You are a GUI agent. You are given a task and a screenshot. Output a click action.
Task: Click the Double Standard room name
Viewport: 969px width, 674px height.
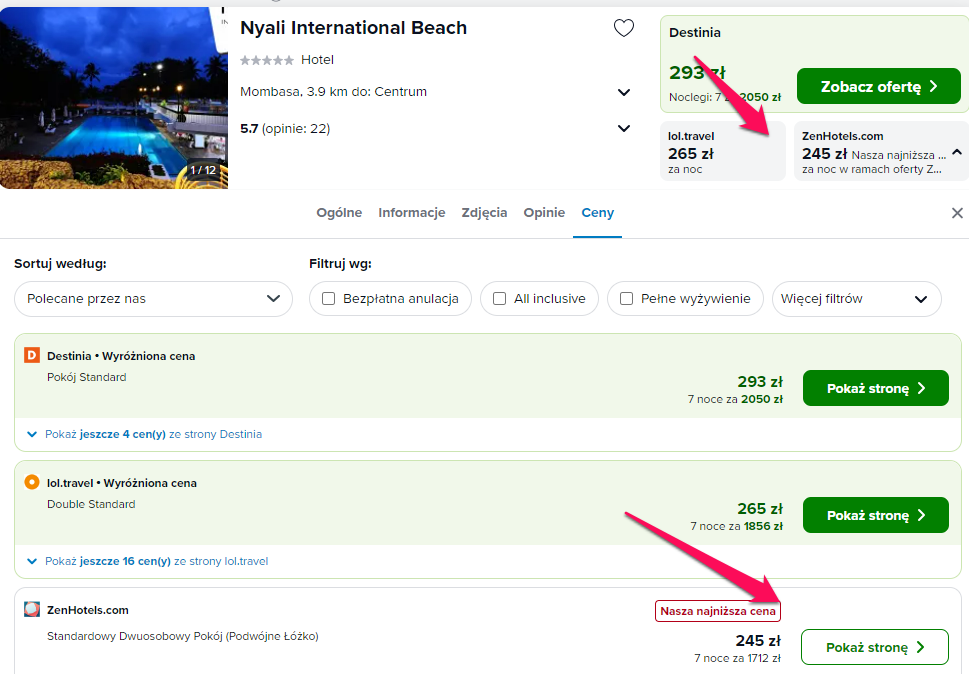pyautogui.click(x=91, y=504)
